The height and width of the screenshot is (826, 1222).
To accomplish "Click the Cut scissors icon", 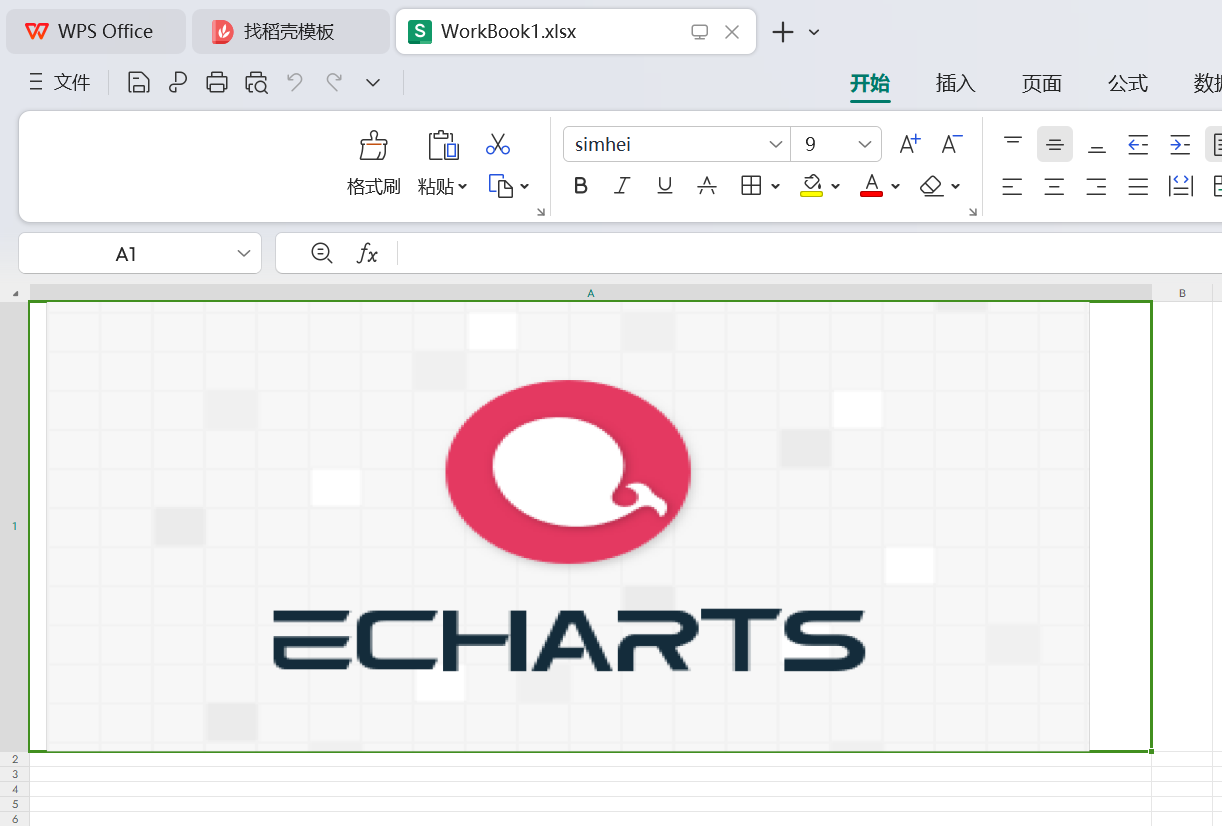I will pos(498,144).
